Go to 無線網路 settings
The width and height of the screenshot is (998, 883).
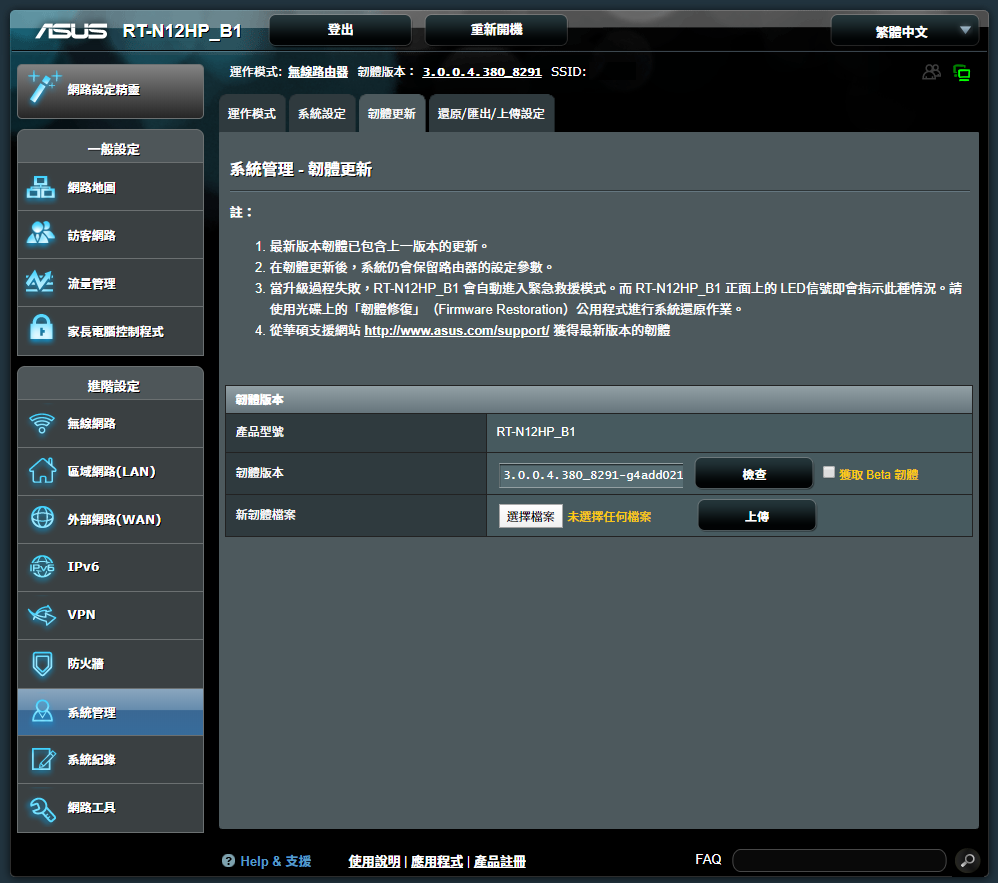tap(111, 423)
